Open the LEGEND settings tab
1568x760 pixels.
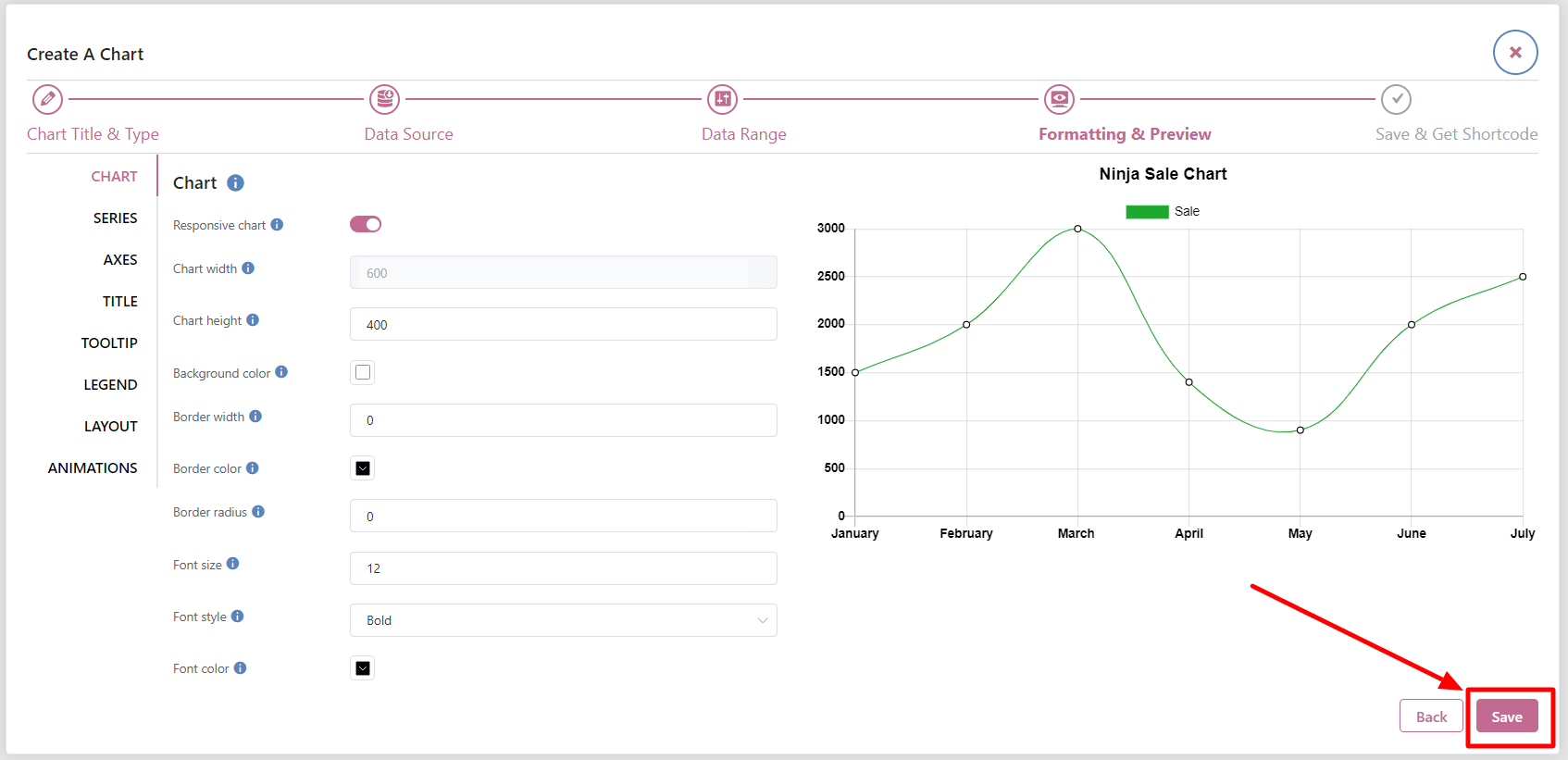110,384
